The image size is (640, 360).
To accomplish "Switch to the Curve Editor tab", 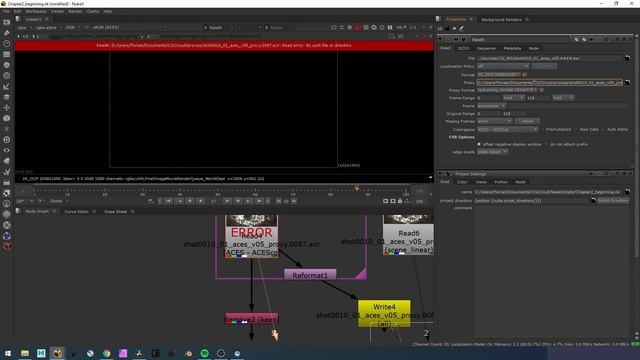I will click(76, 211).
